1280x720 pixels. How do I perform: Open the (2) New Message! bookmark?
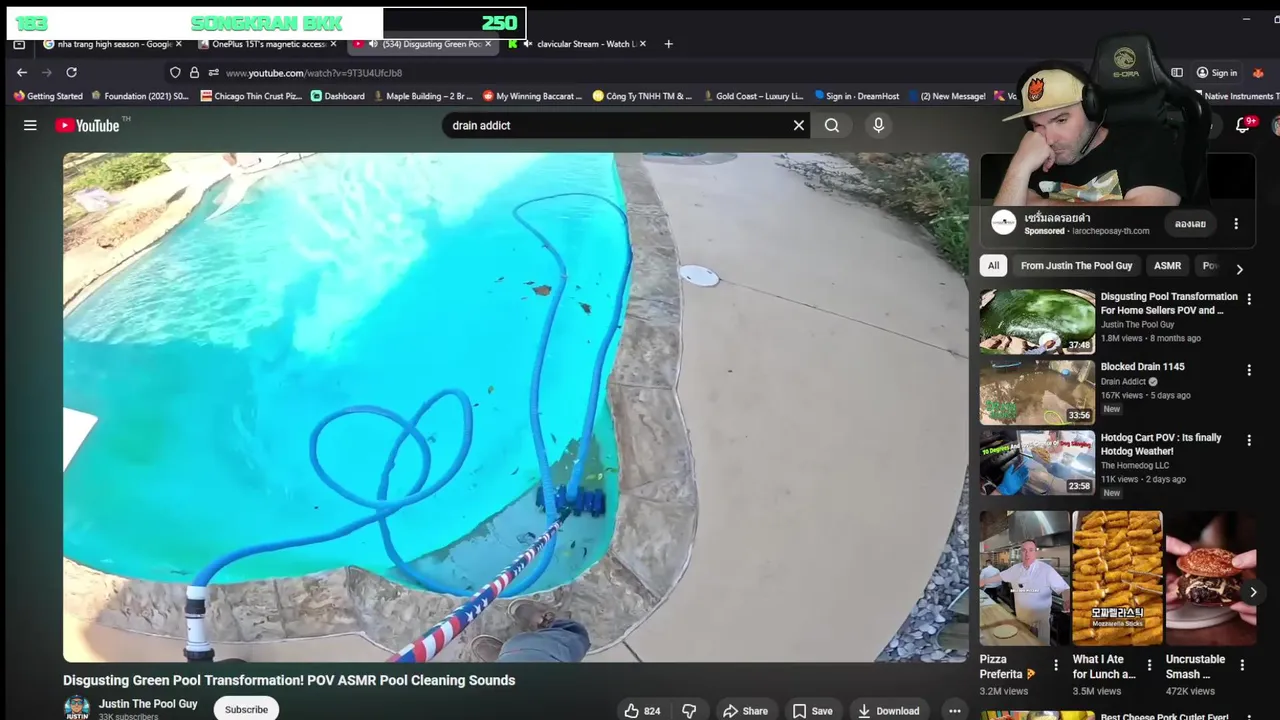(946, 96)
